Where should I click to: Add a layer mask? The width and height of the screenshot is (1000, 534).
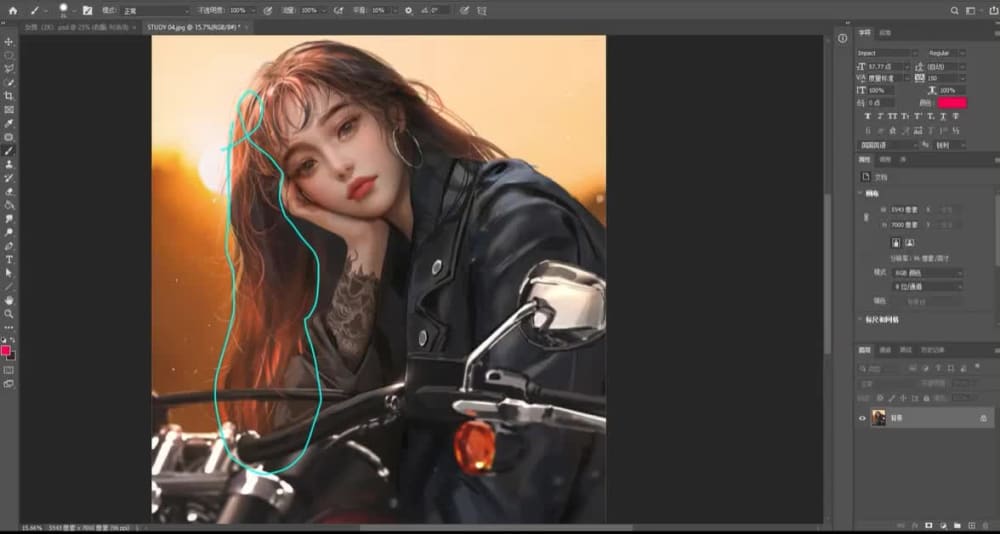(929, 525)
